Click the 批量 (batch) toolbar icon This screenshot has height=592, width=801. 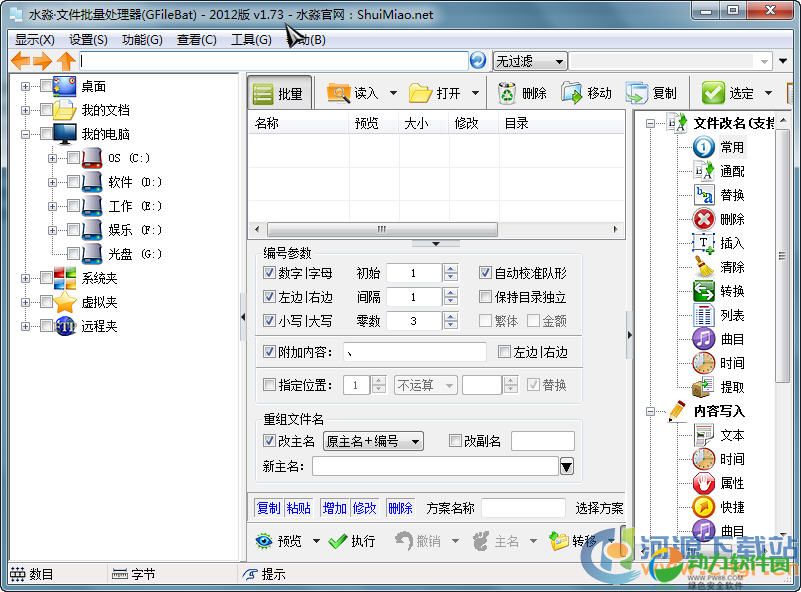coord(264,94)
